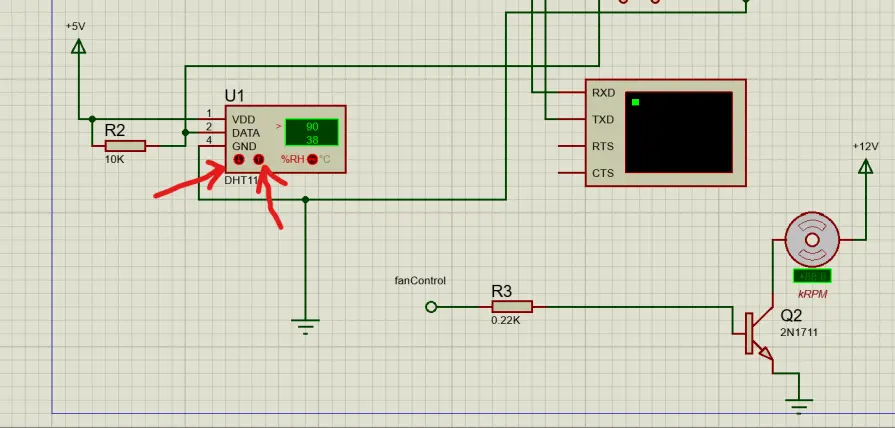Click the DHT11 decrease (down arrow) button
This screenshot has height=428, width=895.
click(239, 159)
